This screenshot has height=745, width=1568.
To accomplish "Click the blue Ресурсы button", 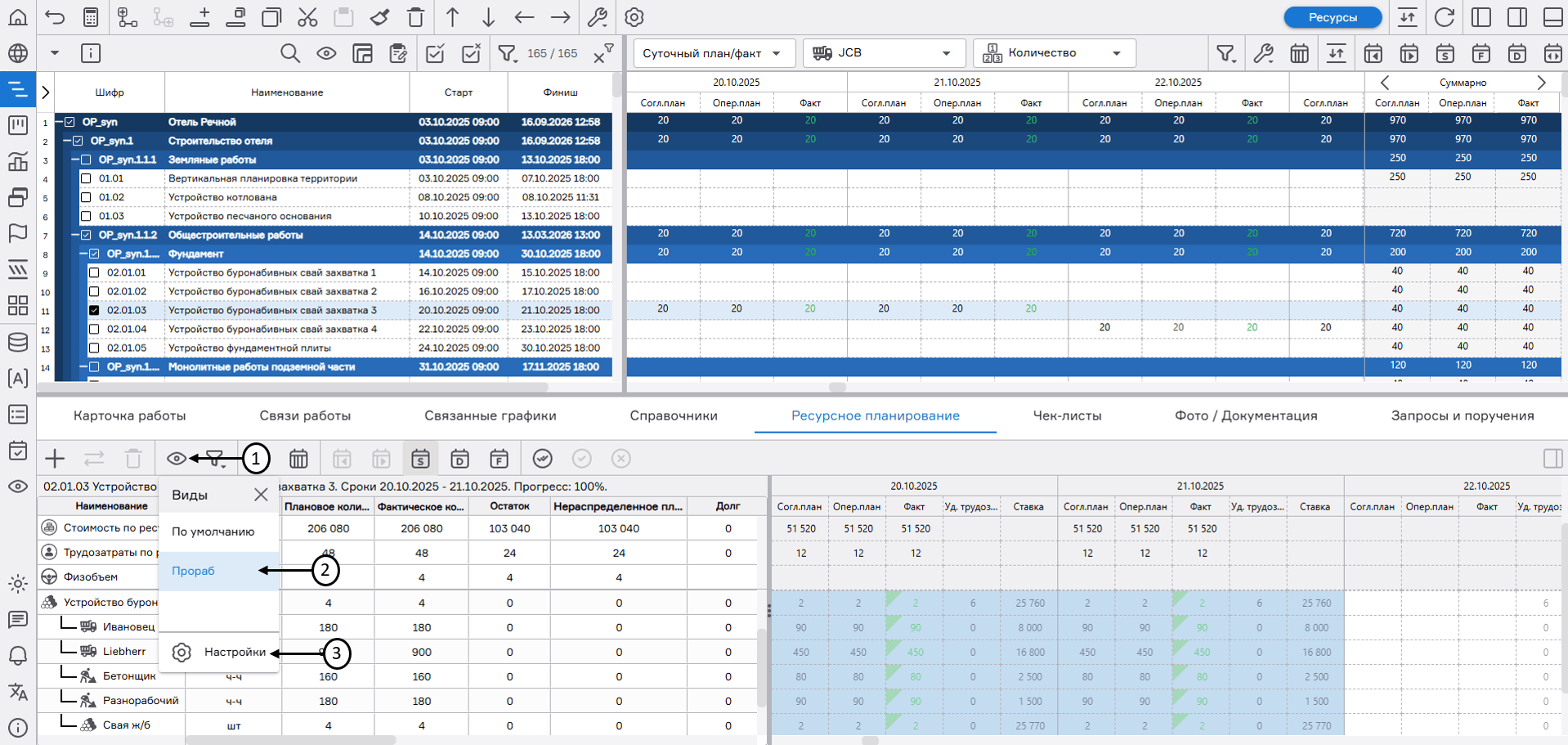I will [x=1333, y=17].
